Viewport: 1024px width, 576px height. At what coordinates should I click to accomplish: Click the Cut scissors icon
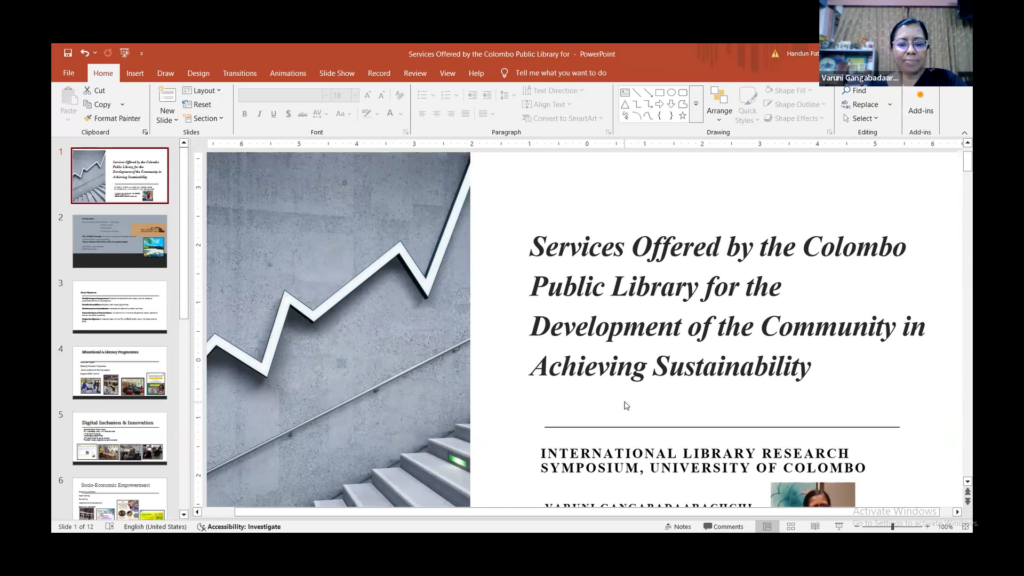87,91
